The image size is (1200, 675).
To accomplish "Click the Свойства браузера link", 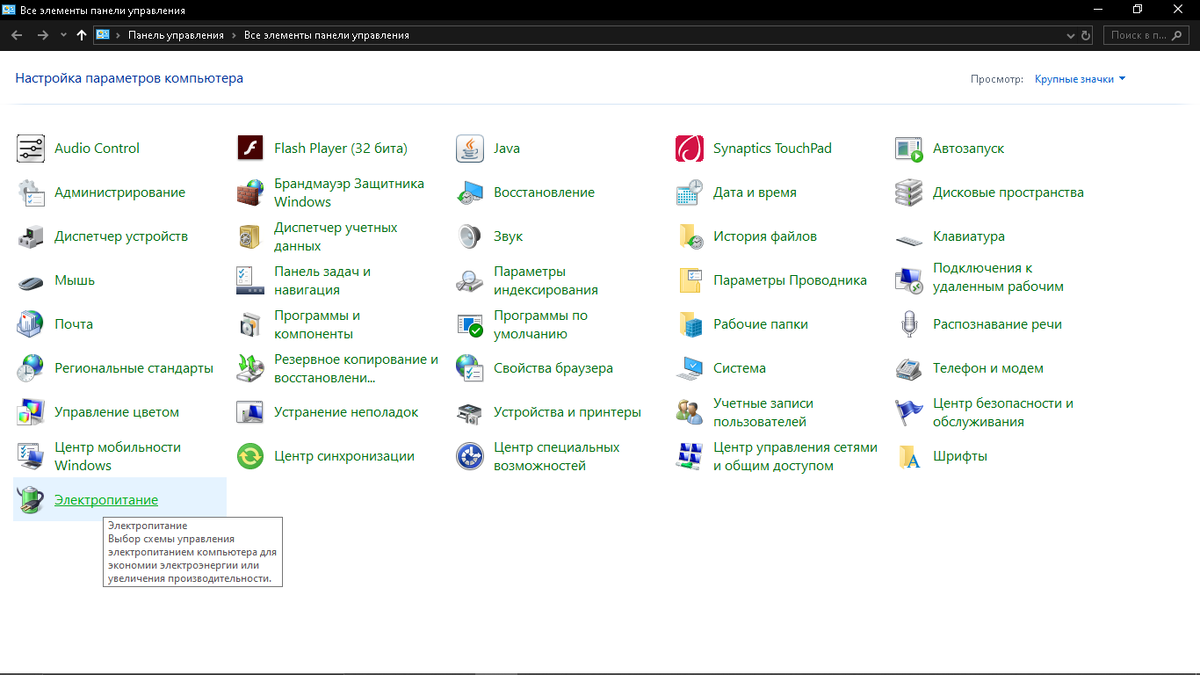I will [x=553, y=368].
